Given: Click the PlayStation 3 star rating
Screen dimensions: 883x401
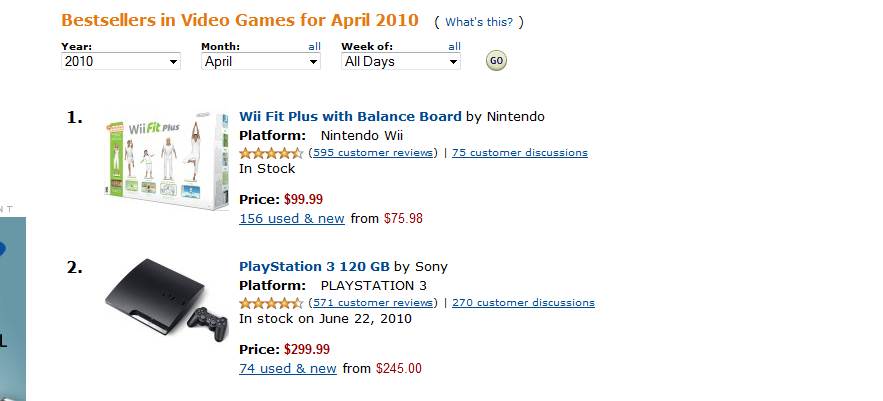Looking at the screenshot, I should click(271, 303).
